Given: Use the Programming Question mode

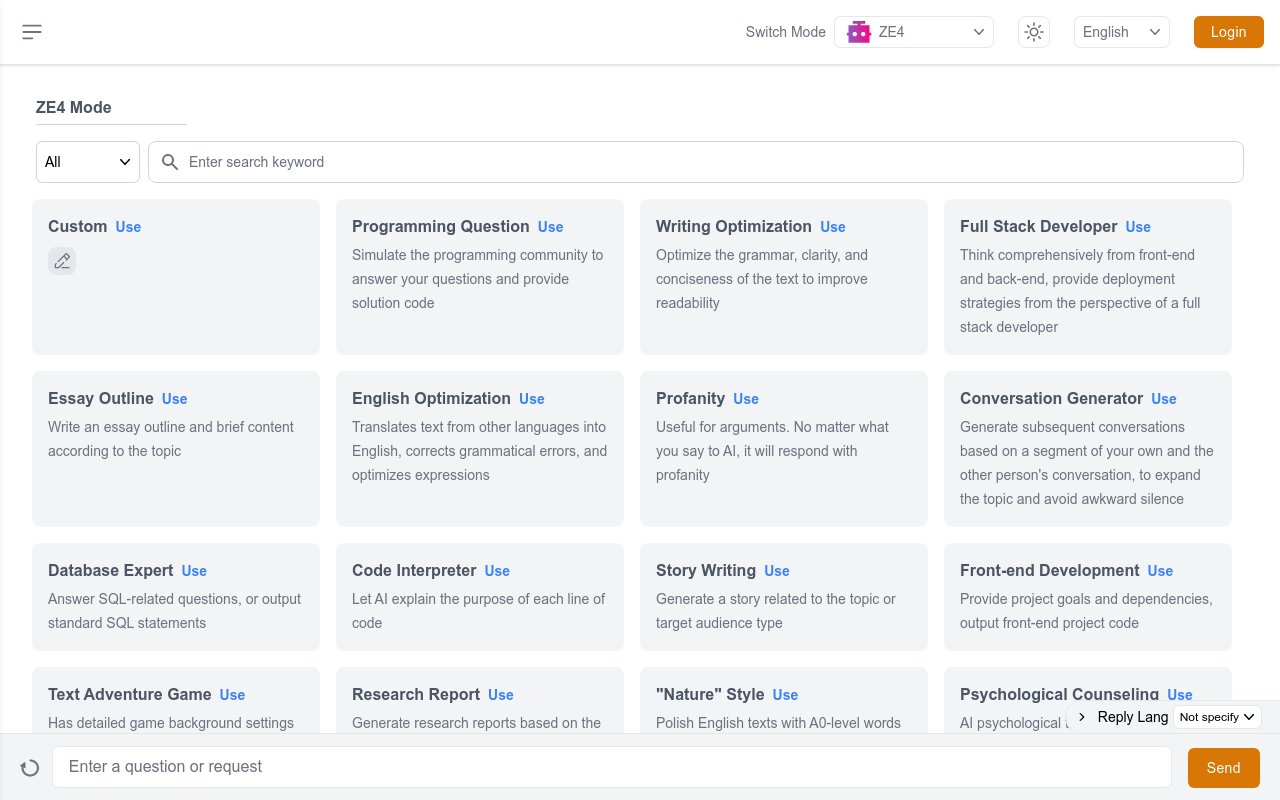Looking at the screenshot, I should coord(550,227).
